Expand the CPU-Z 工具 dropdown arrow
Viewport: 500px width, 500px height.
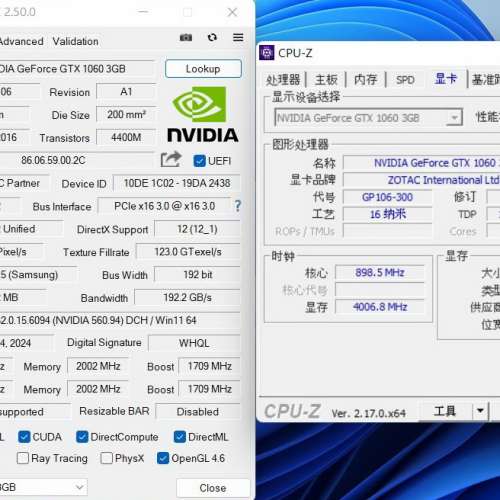(480, 410)
